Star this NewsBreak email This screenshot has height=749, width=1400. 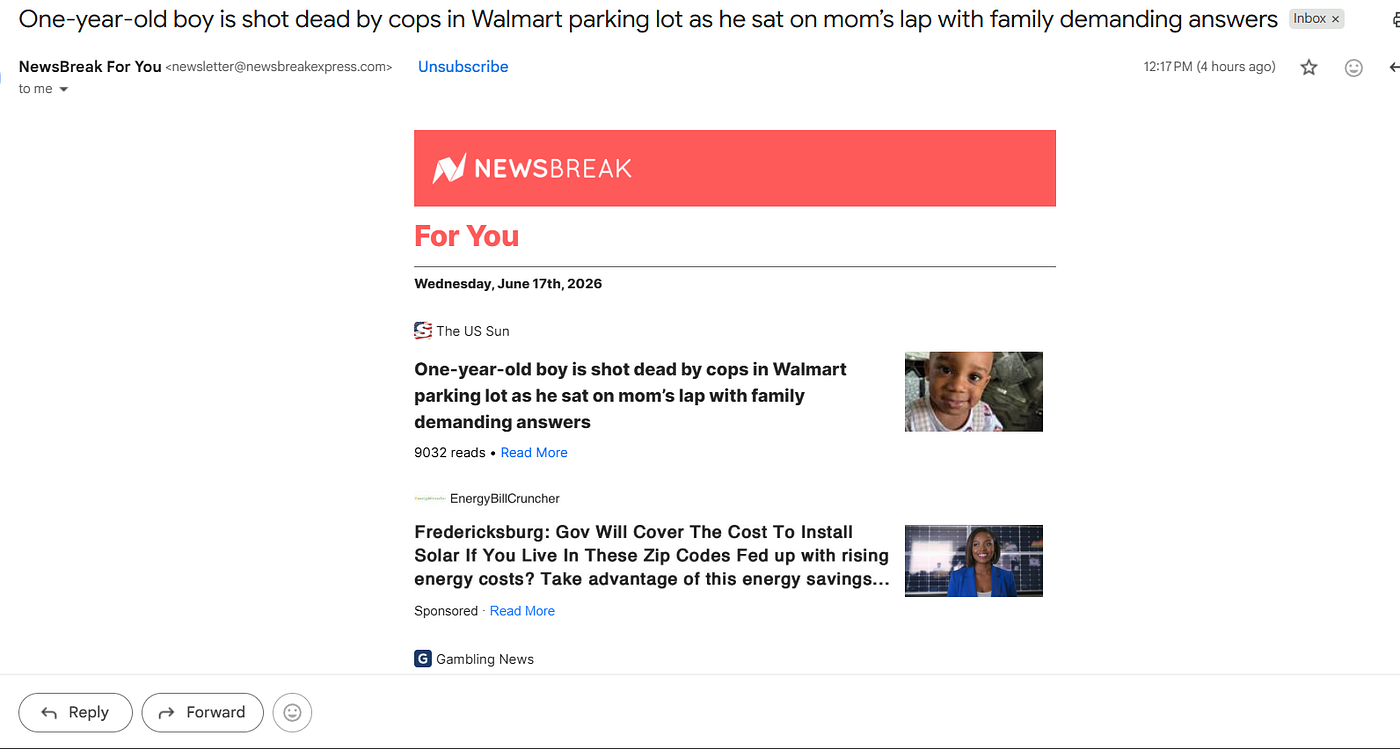click(x=1309, y=67)
